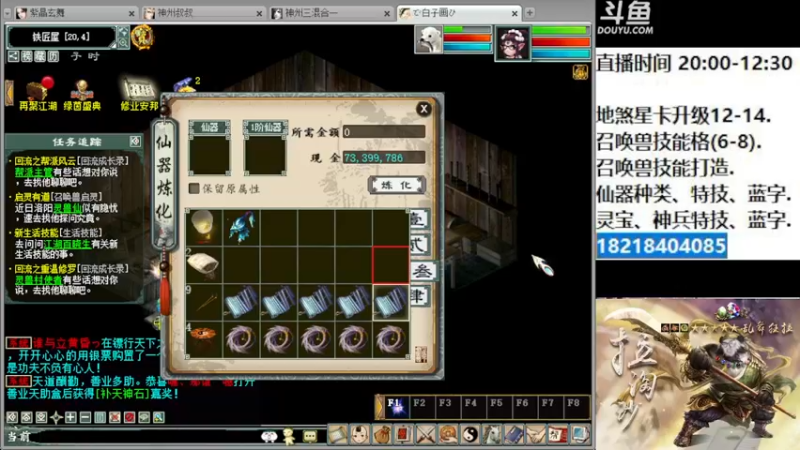Click the chat bubble icon in chat bar
Screen dimensions: 800x450
(x=310, y=436)
